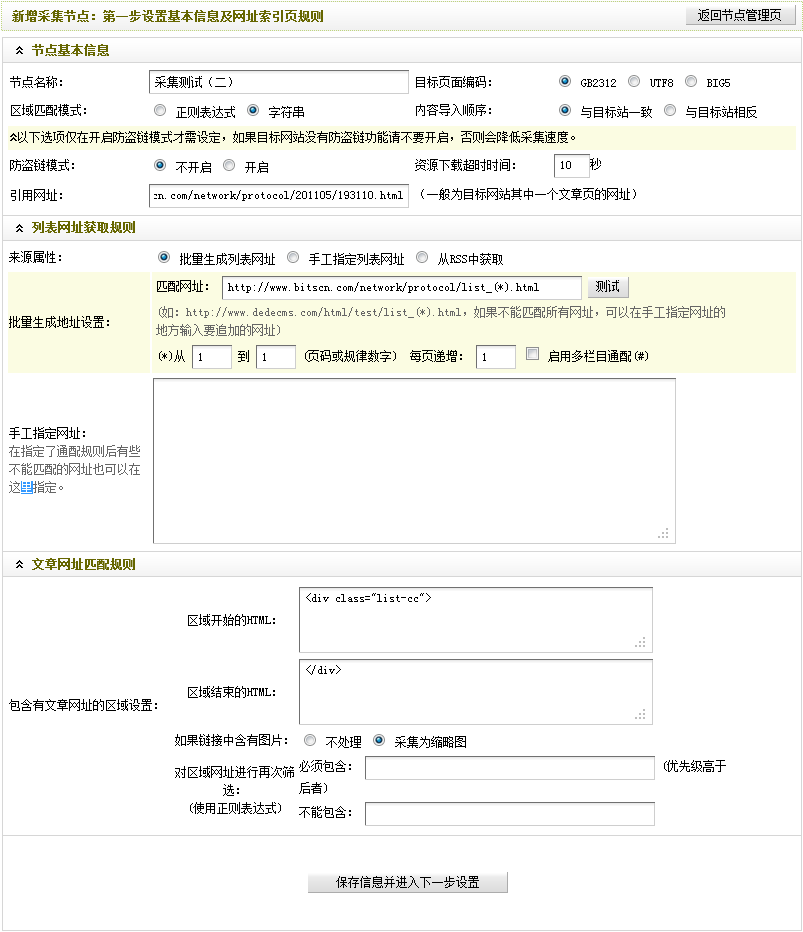Click the 匹配网址 URL input field
Viewport: 803px width, 932px height.
click(x=401, y=288)
